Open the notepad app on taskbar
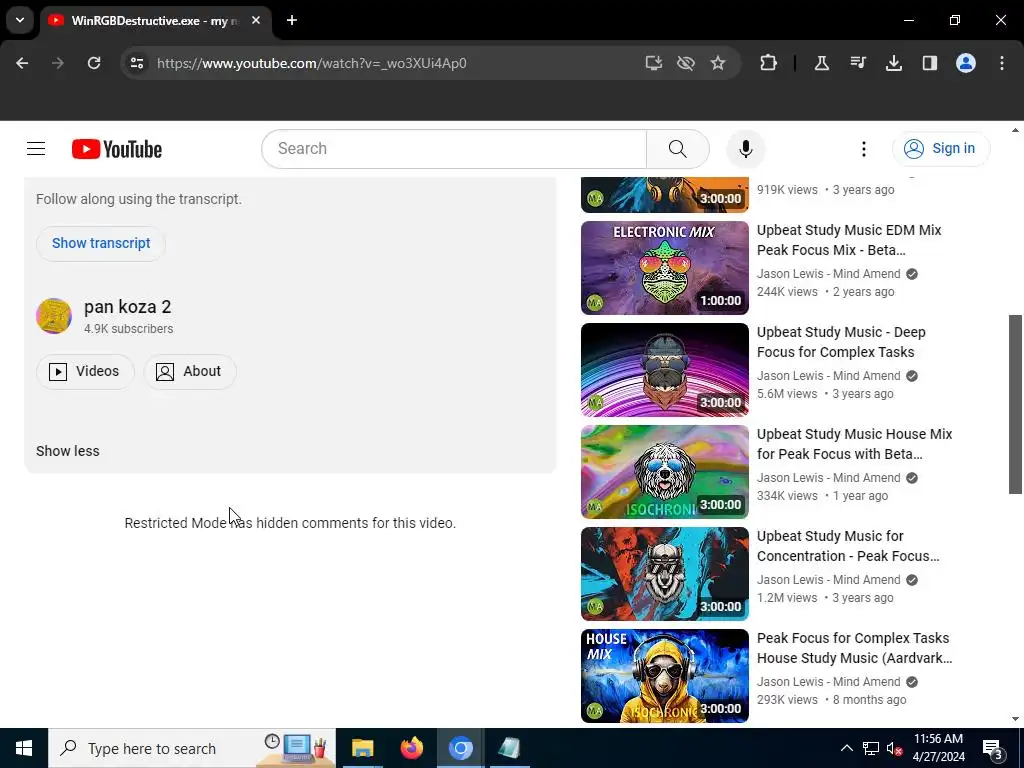The height and width of the screenshot is (768, 1024). point(509,748)
